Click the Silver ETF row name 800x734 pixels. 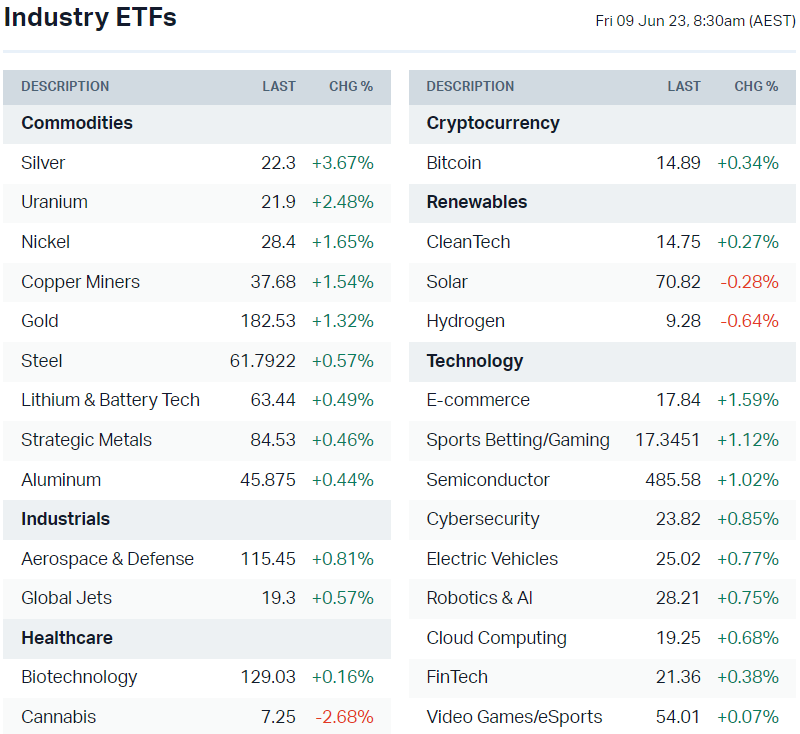click(43, 163)
